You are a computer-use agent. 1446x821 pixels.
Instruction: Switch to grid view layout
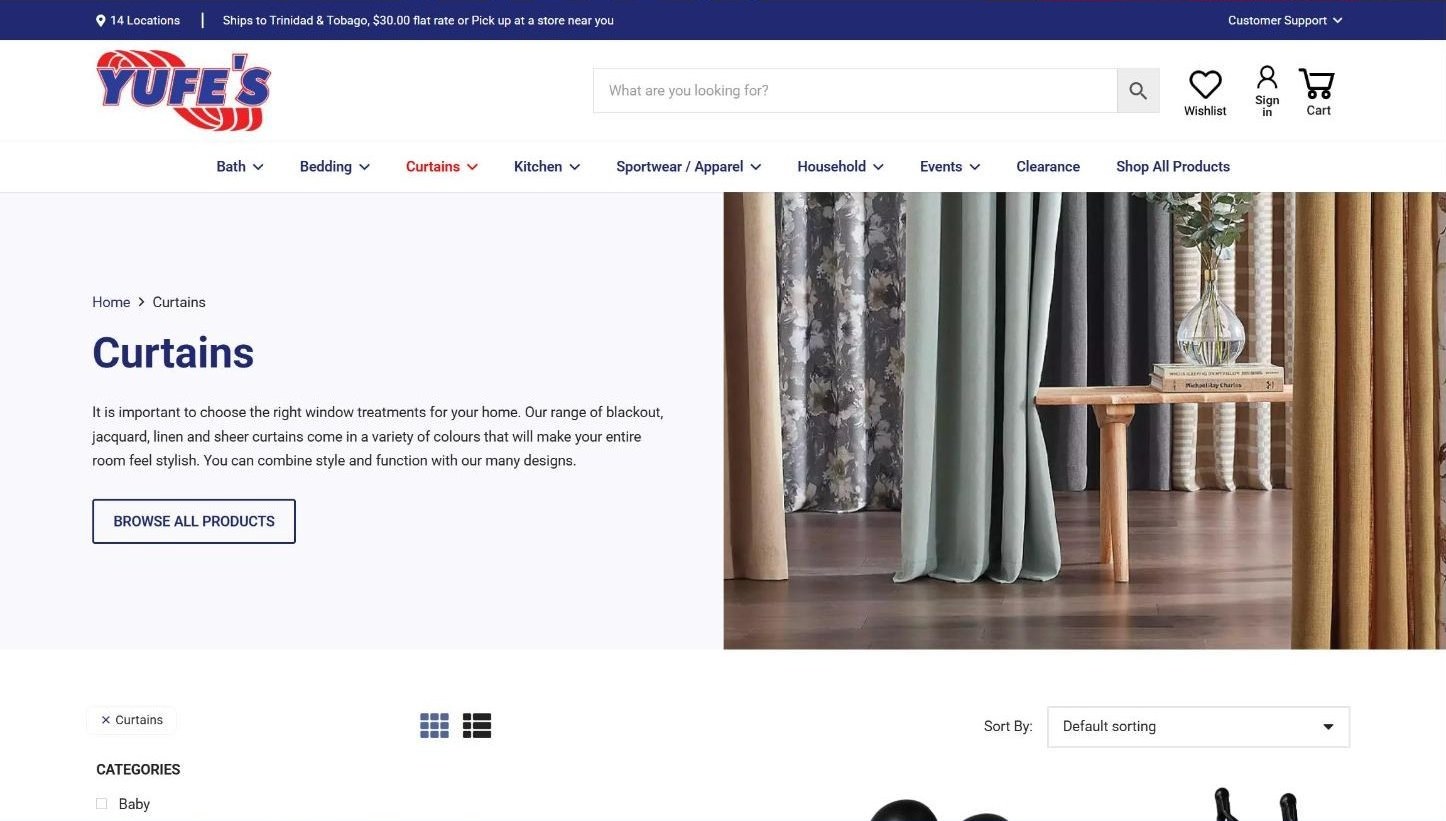tap(434, 726)
